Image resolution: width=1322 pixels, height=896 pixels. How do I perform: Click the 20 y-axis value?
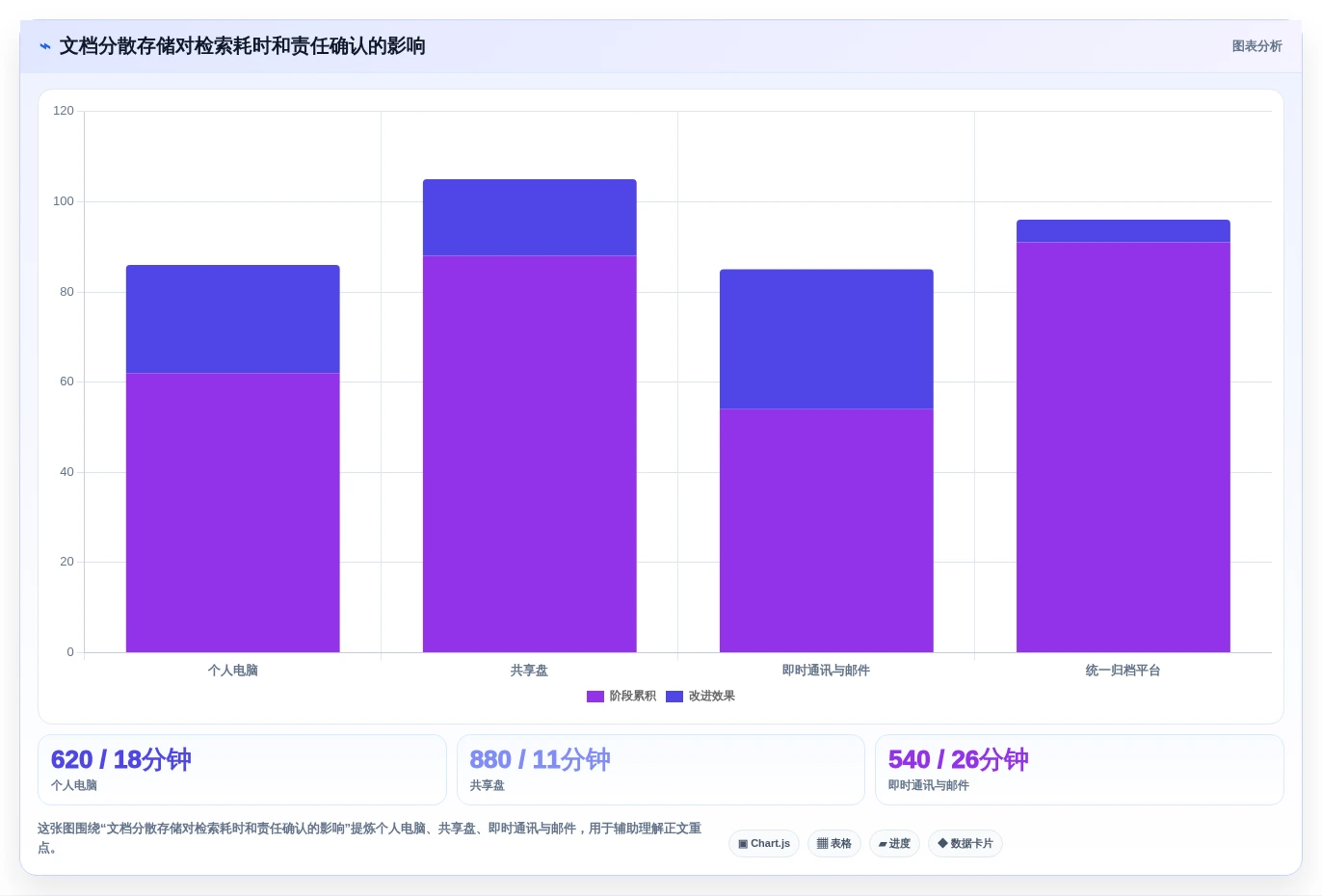pyautogui.click(x=66, y=562)
